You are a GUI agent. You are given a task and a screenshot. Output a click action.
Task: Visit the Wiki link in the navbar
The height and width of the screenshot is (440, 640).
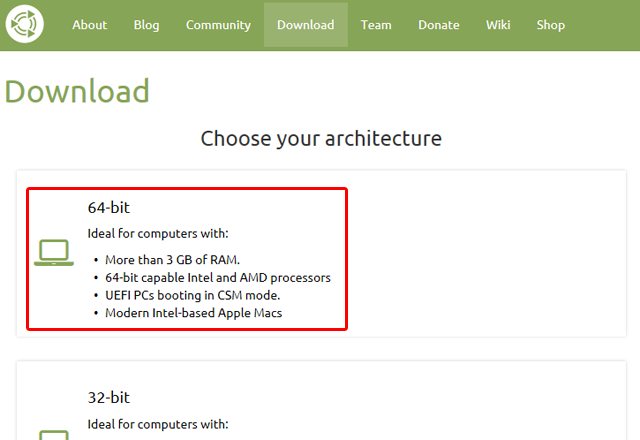point(498,25)
